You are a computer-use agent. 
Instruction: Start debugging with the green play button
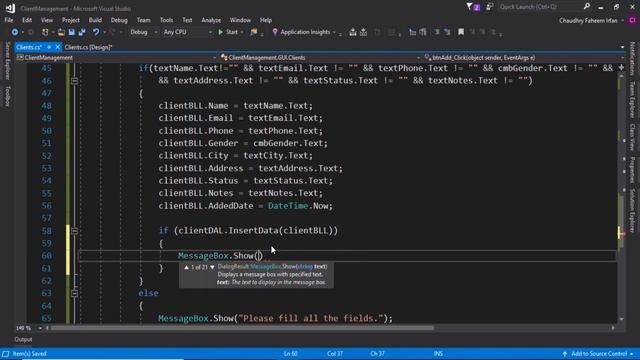pyautogui.click(x=228, y=32)
